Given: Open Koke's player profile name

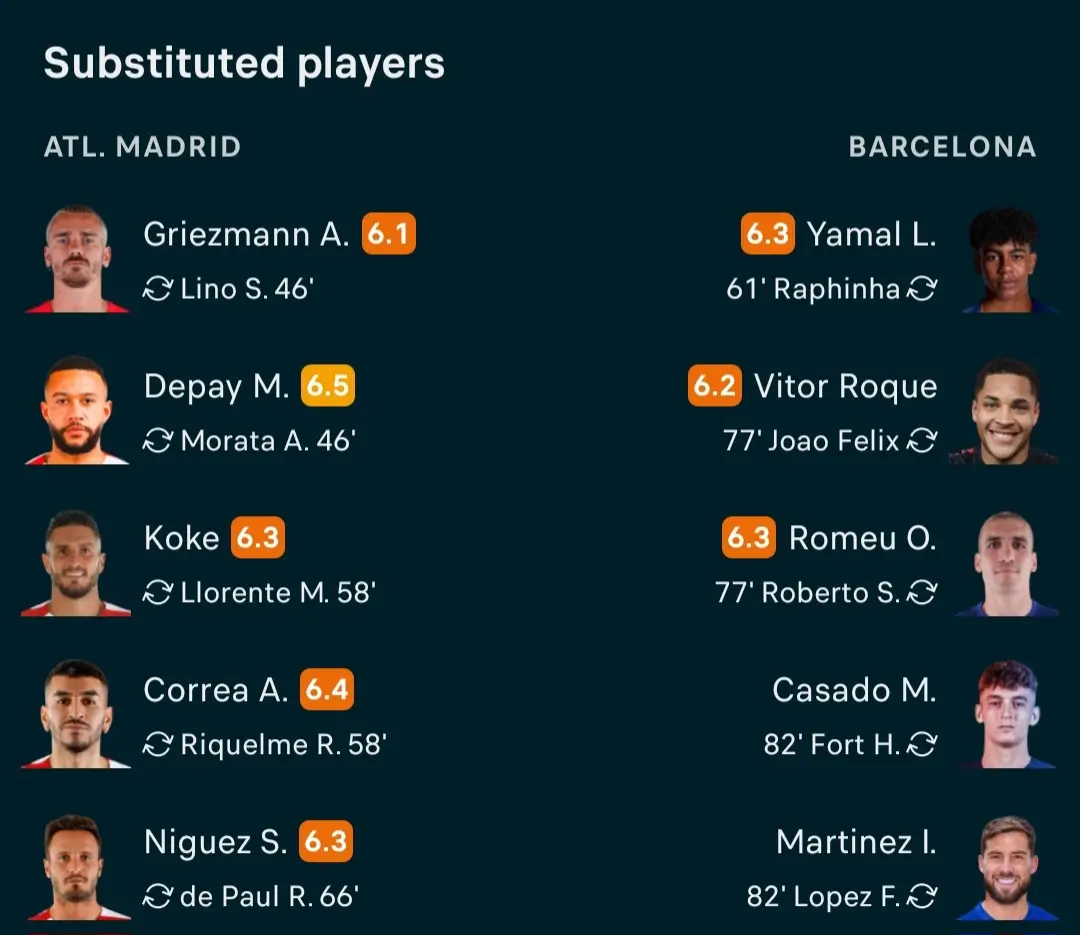Looking at the screenshot, I should 181,538.
